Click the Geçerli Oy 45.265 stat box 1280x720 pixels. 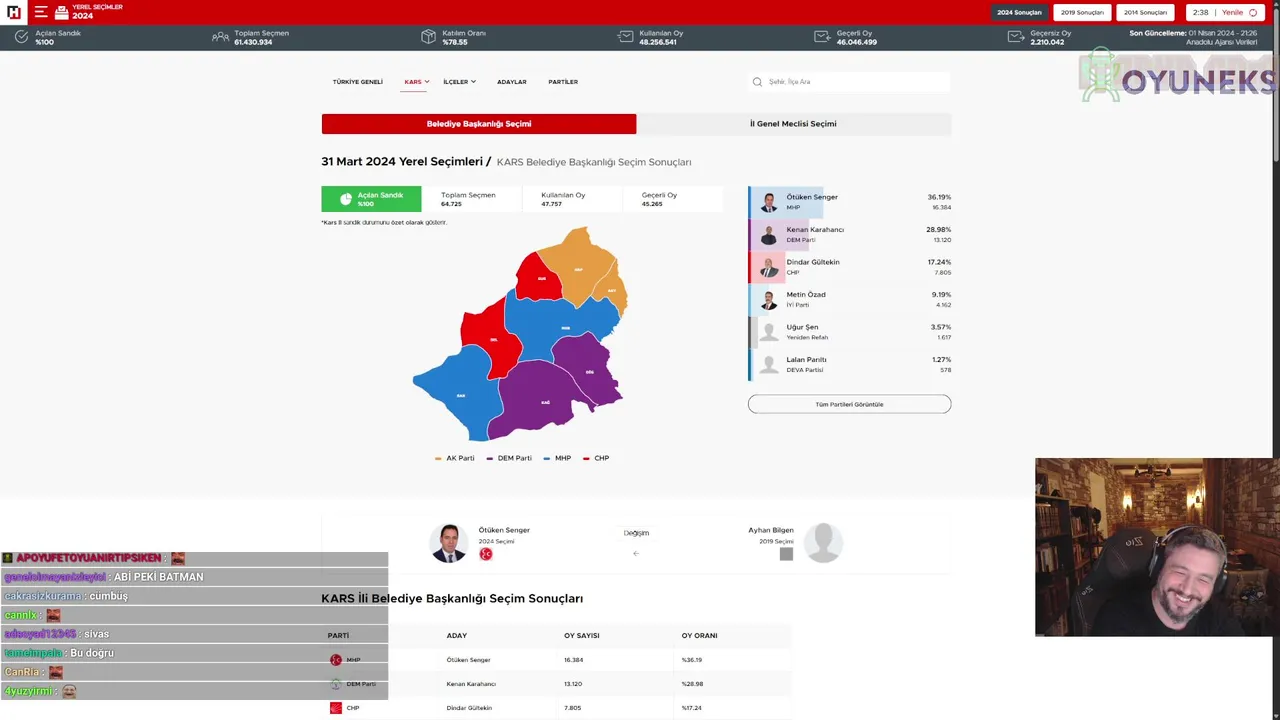tap(672, 199)
